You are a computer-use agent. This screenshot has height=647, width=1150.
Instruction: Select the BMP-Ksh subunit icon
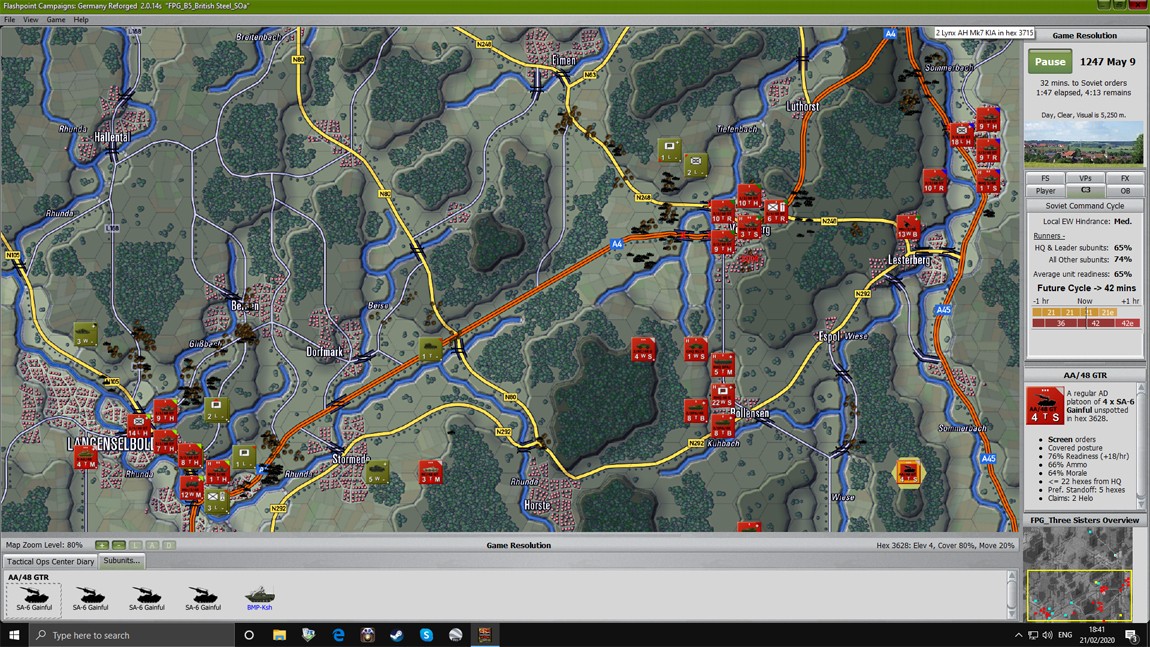tap(260, 598)
